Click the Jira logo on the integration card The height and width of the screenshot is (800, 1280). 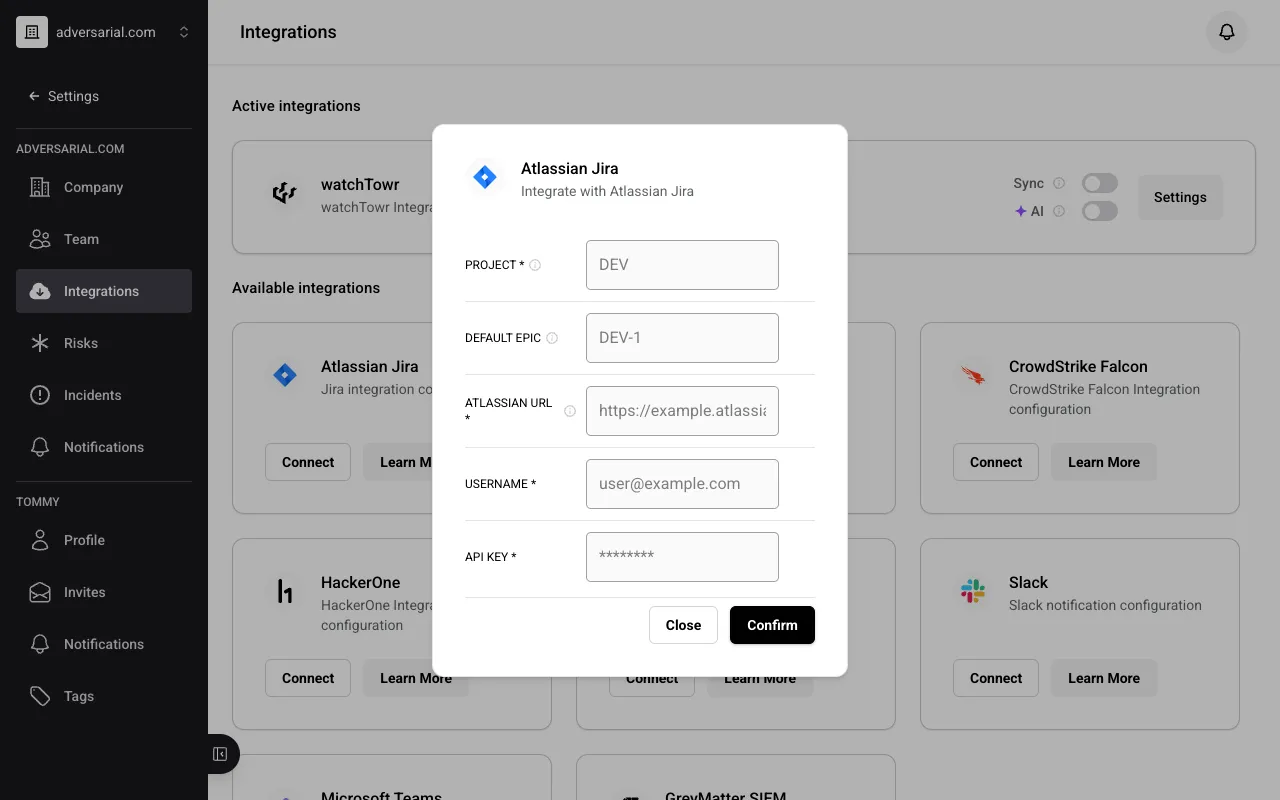(x=285, y=376)
